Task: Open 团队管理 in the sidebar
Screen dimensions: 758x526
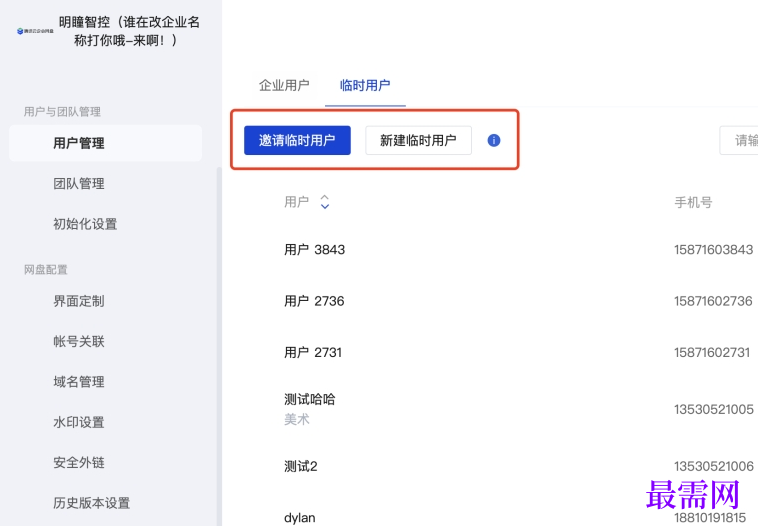Action: 79,184
